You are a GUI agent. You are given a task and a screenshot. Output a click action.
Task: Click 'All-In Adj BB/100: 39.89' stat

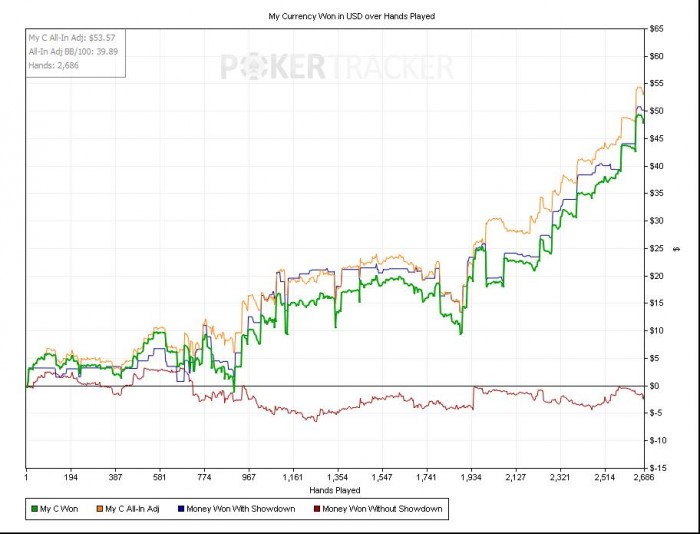(x=73, y=51)
